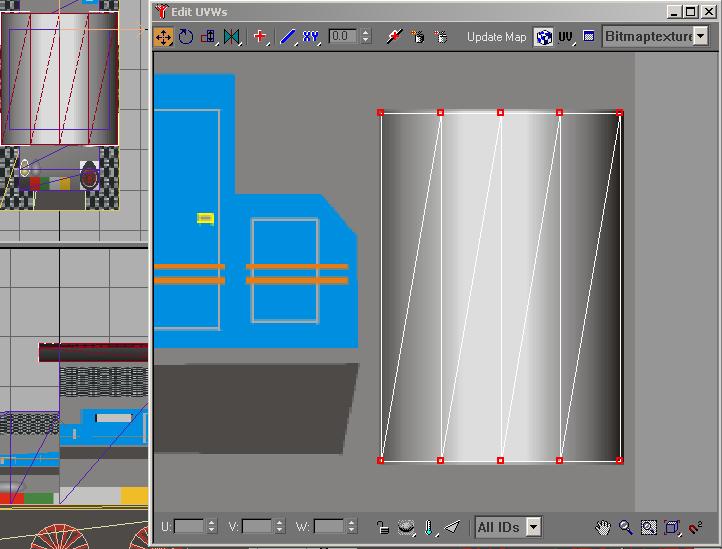Screen dimensions: 722x549
Task: Select the top-right corner UV vertex handle
Action: click(619, 112)
